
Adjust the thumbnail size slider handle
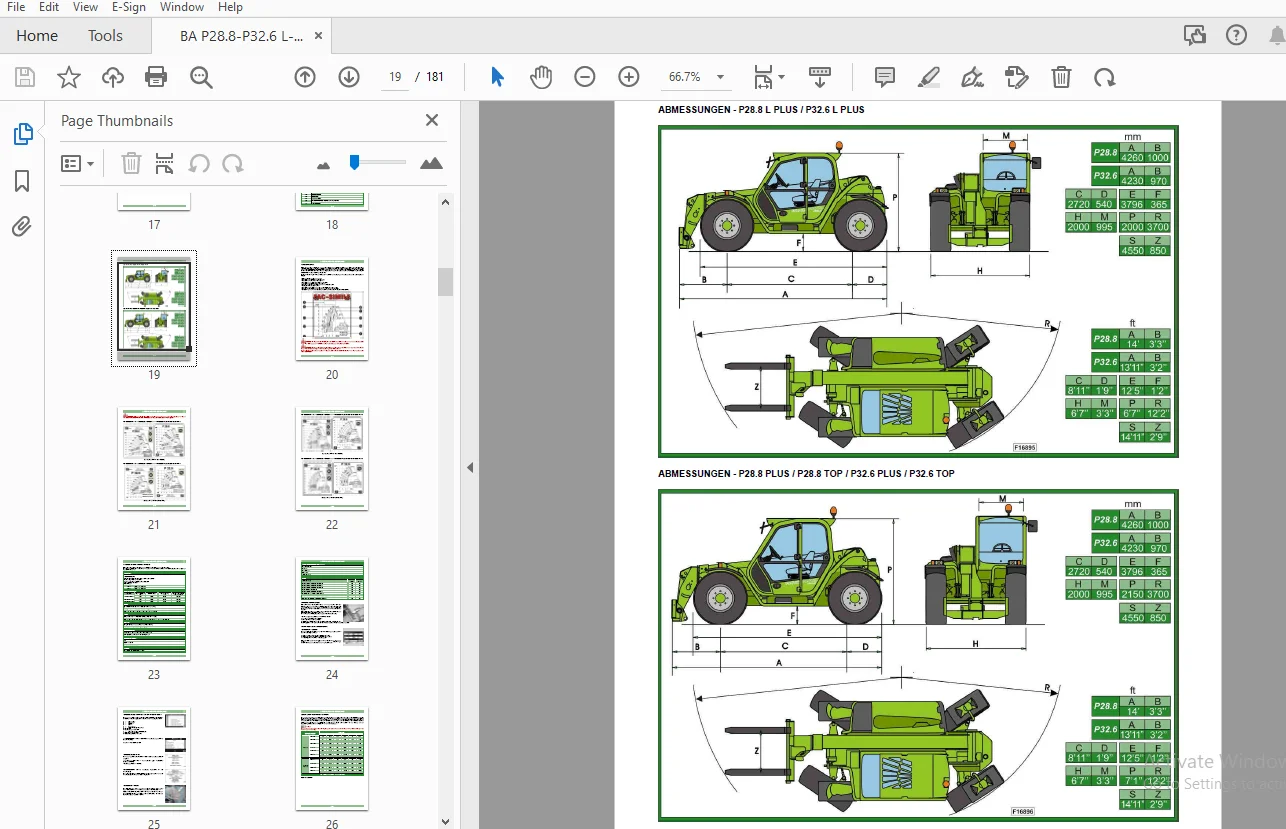(354, 162)
